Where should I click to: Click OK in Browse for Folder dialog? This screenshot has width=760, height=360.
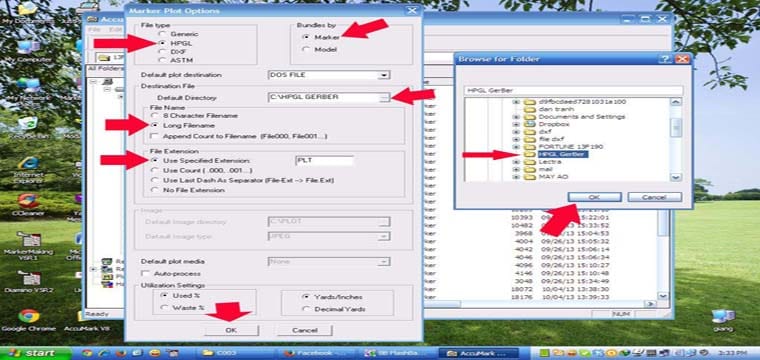[x=594, y=197]
